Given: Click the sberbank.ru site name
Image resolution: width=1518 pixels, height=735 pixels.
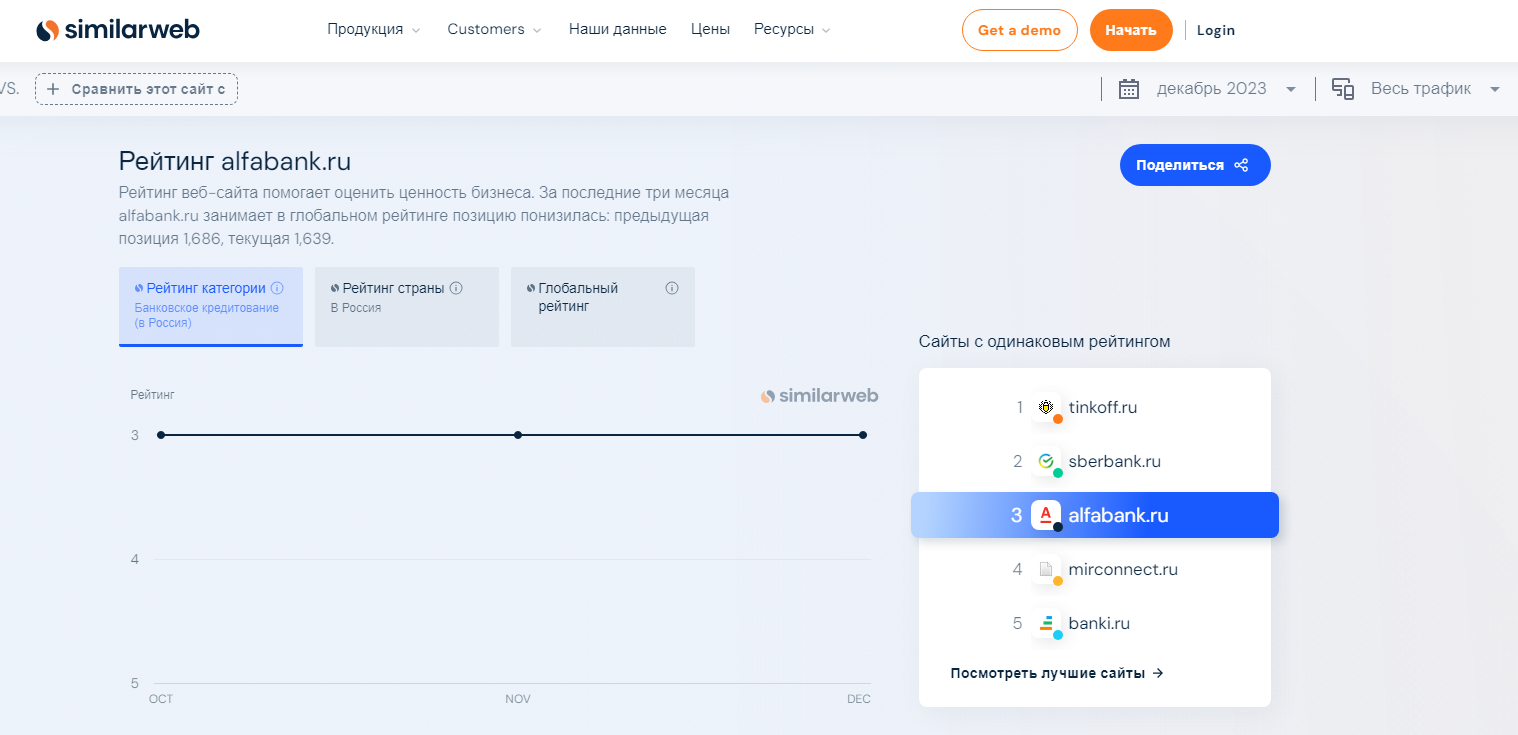Looking at the screenshot, I should (x=1115, y=462).
